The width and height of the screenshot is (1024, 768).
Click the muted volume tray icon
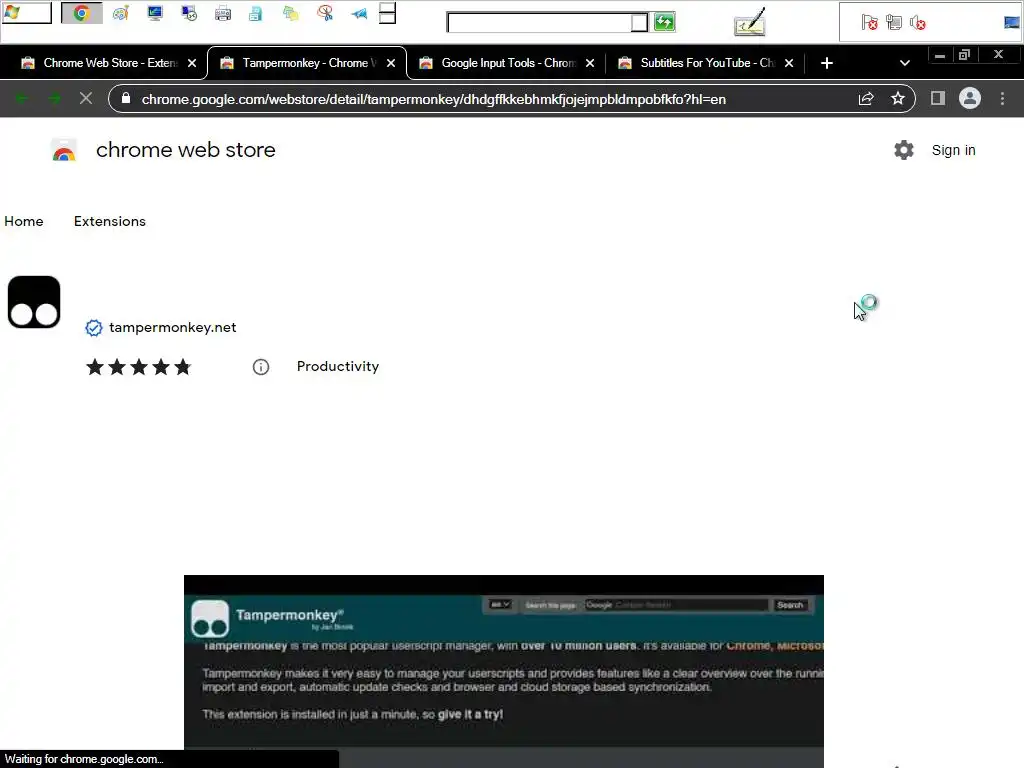coord(918,23)
